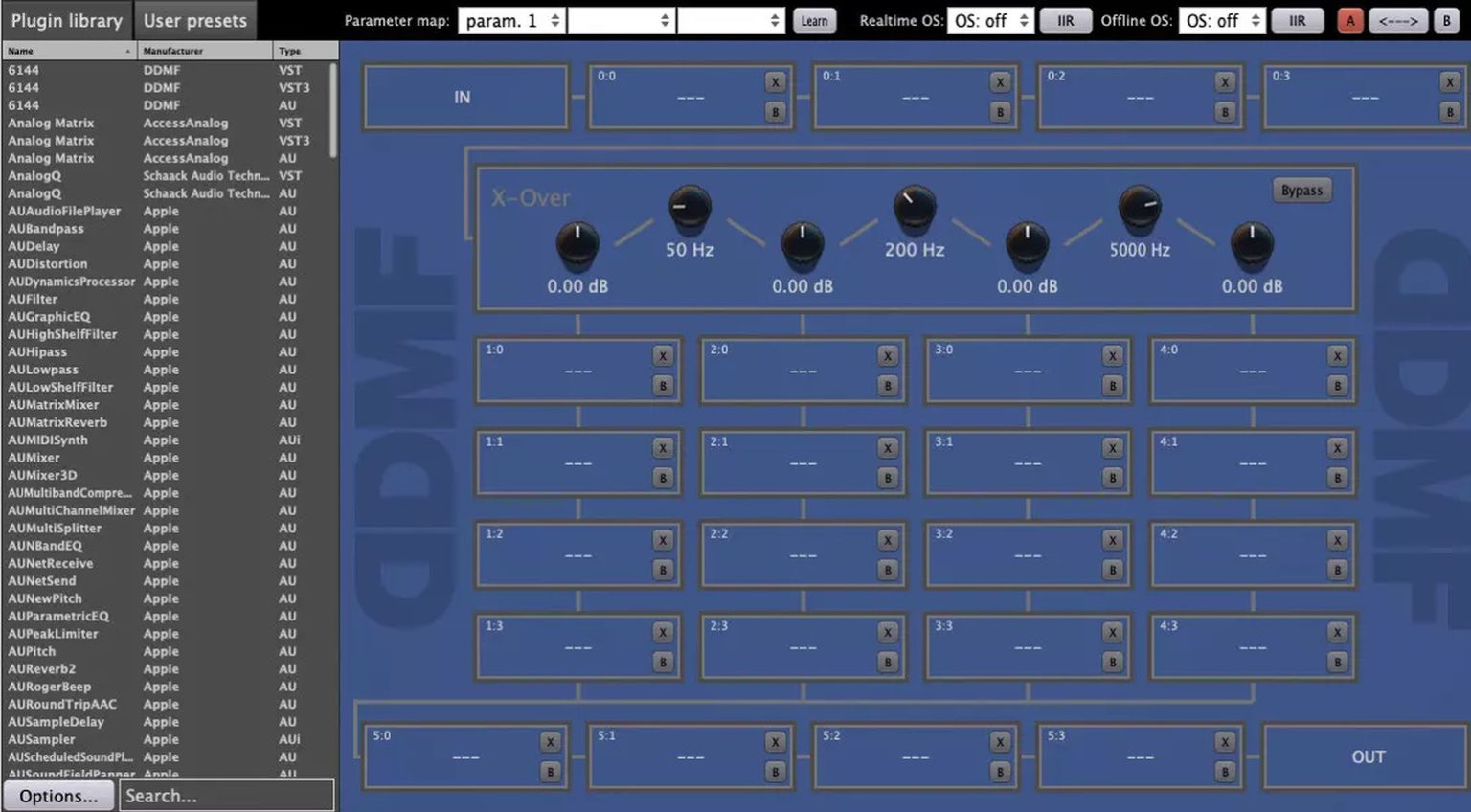Open the Options... dialog
Screen dimensions: 1471x812
58,795
